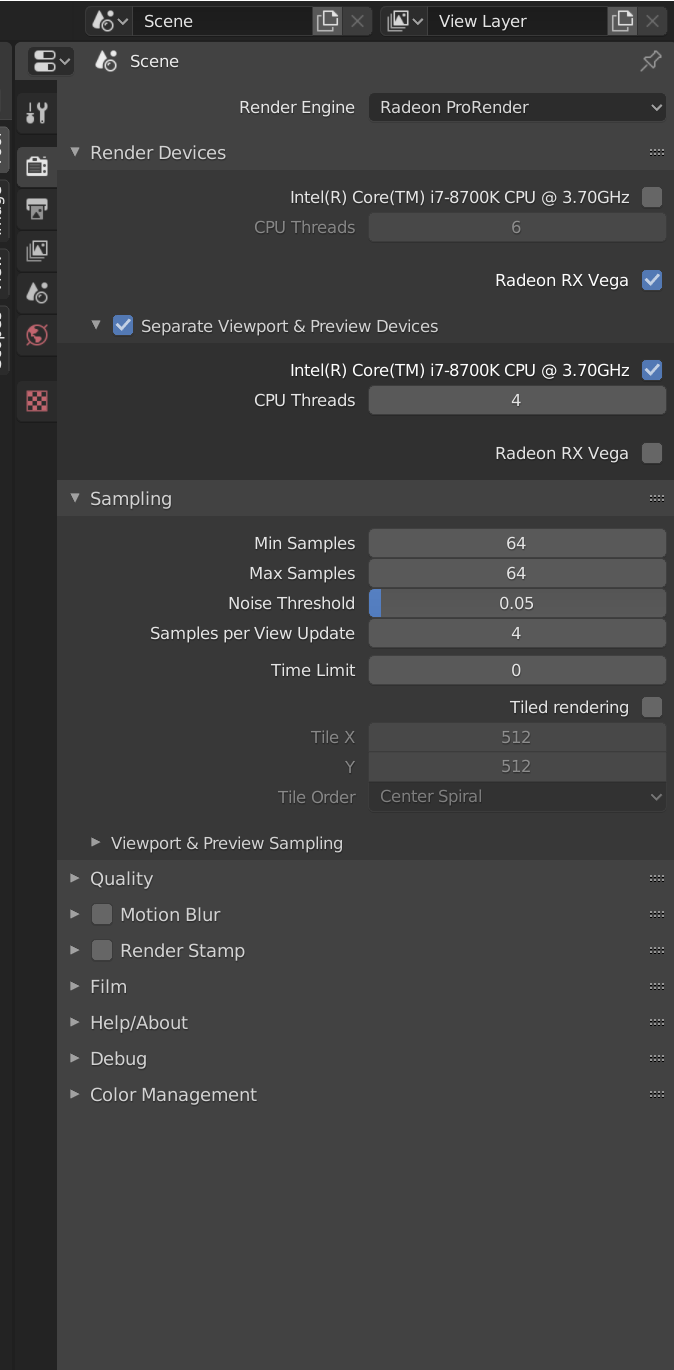674x1370 pixels.
Task: Click the Max Samples value field
Action: tap(517, 573)
